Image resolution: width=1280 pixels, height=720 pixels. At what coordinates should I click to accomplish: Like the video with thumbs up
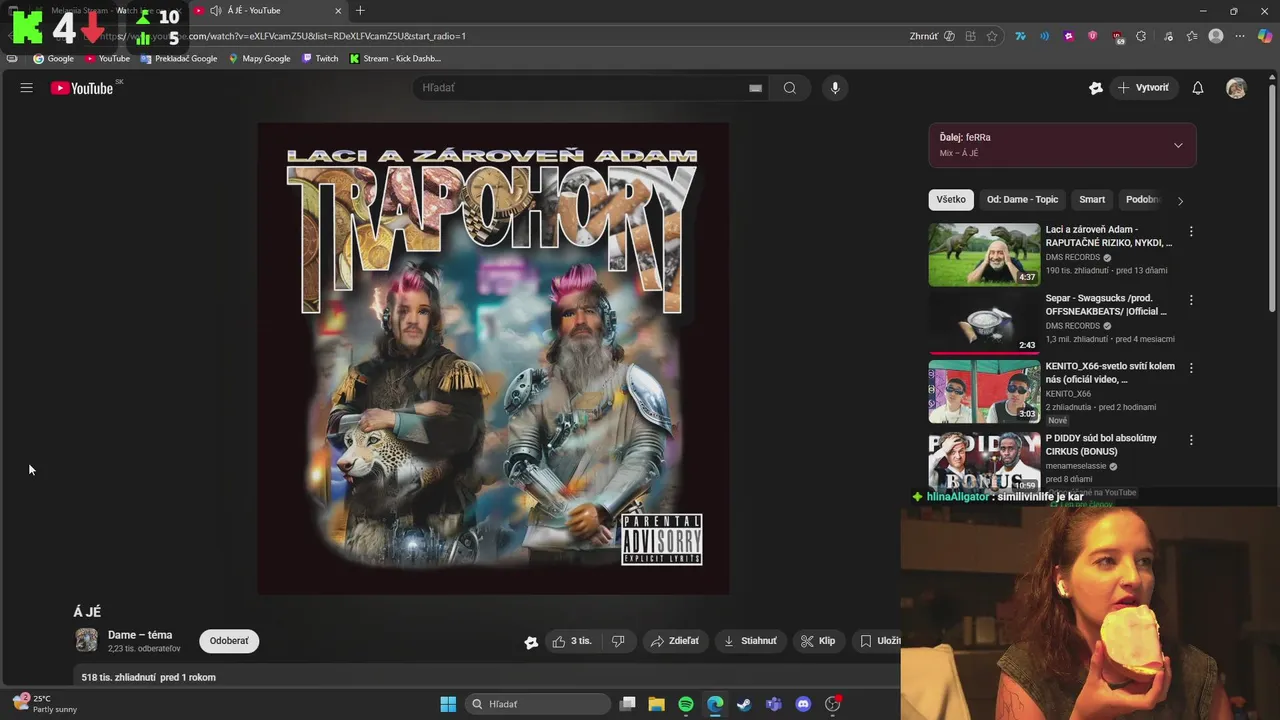pos(572,641)
